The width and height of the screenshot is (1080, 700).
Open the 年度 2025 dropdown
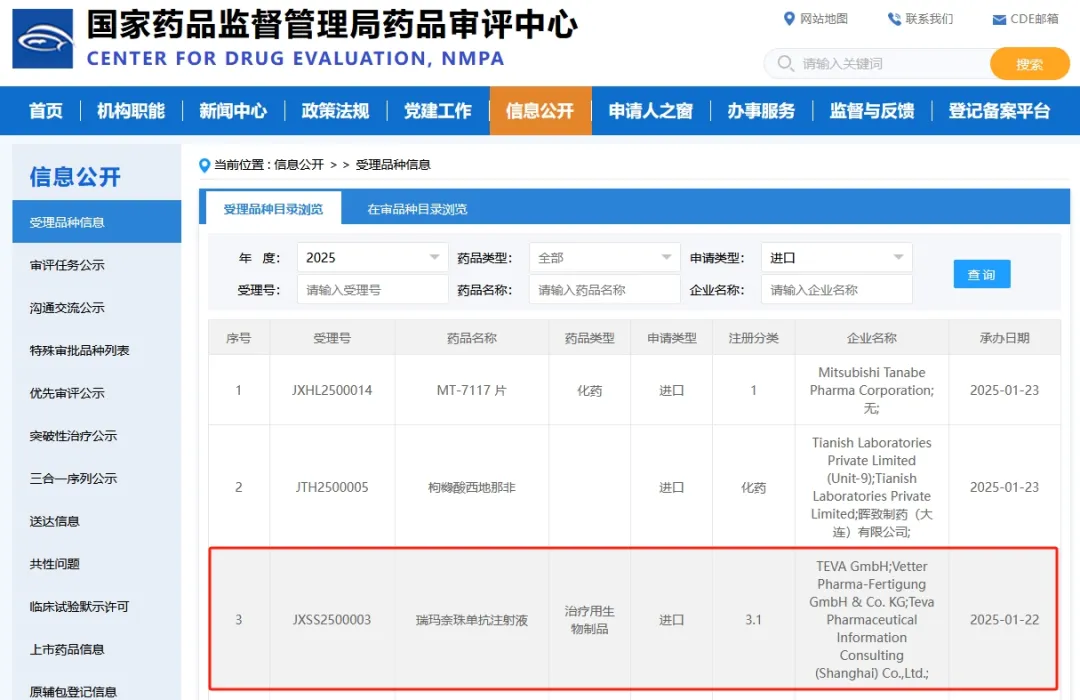coord(372,257)
